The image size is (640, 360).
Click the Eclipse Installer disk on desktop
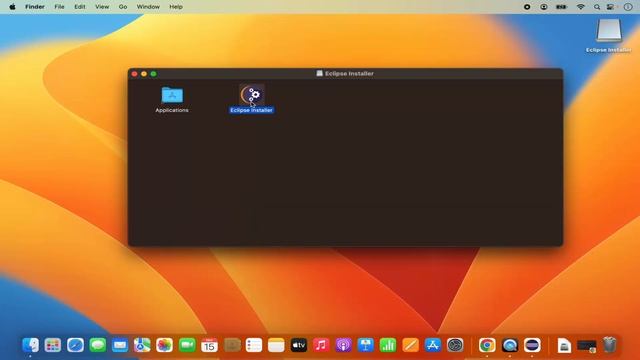tap(609, 31)
